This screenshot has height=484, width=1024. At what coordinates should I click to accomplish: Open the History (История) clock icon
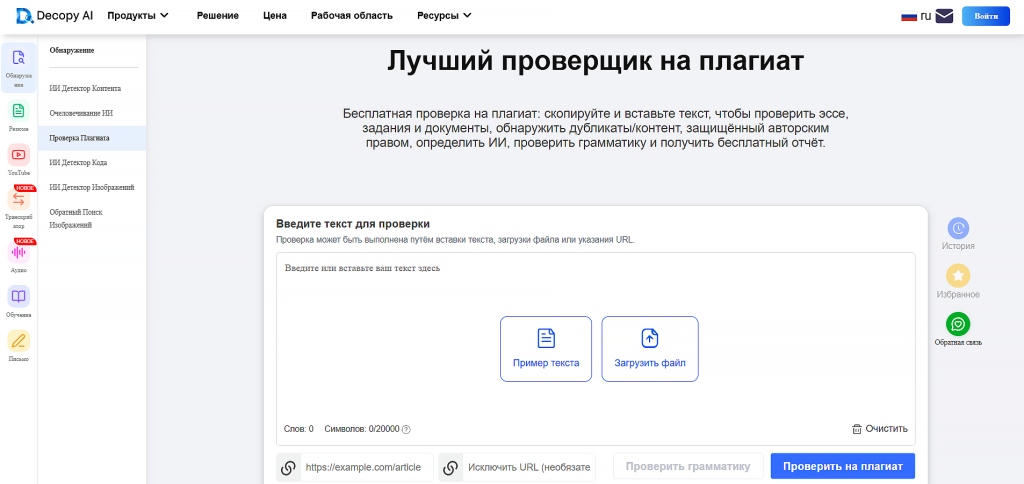pyautogui.click(x=958, y=228)
